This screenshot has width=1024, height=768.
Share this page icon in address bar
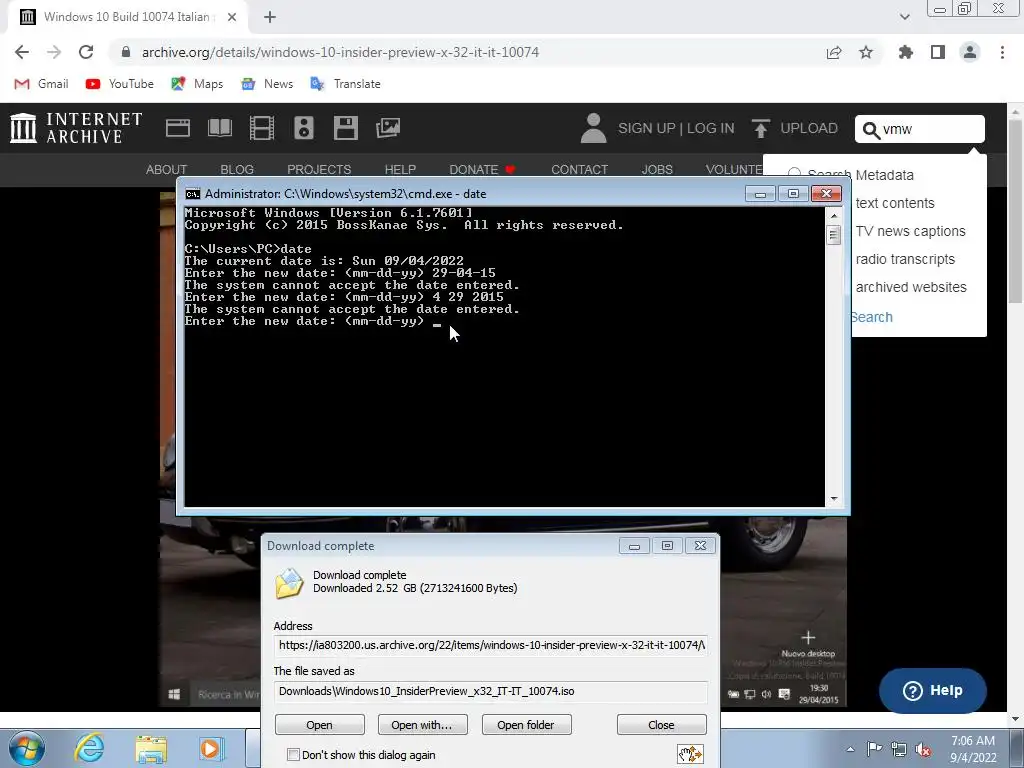click(834, 52)
